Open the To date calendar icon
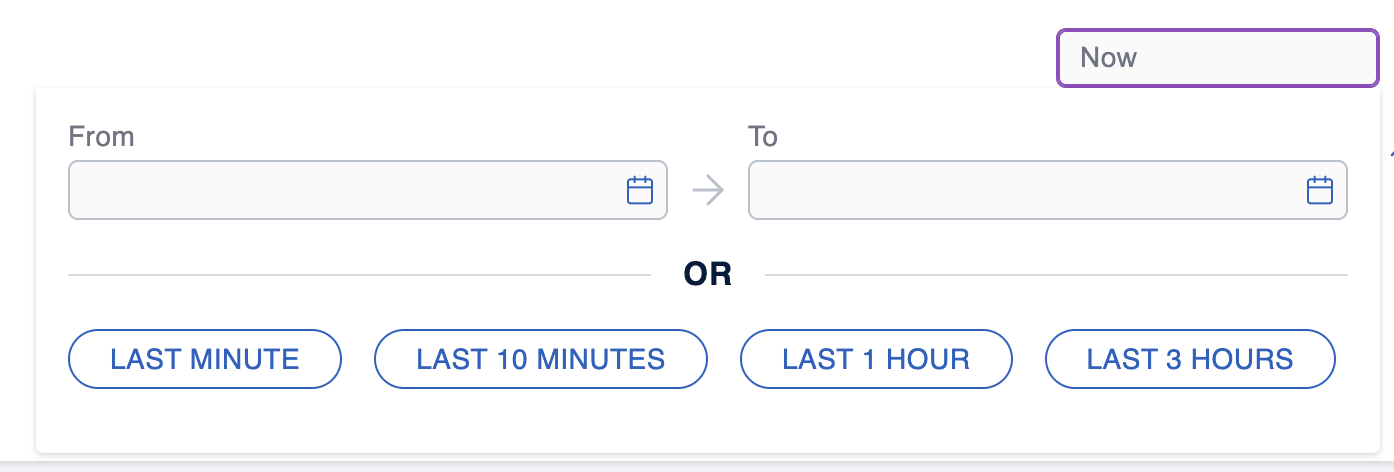This screenshot has height=472, width=1394. [x=1320, y=190]
